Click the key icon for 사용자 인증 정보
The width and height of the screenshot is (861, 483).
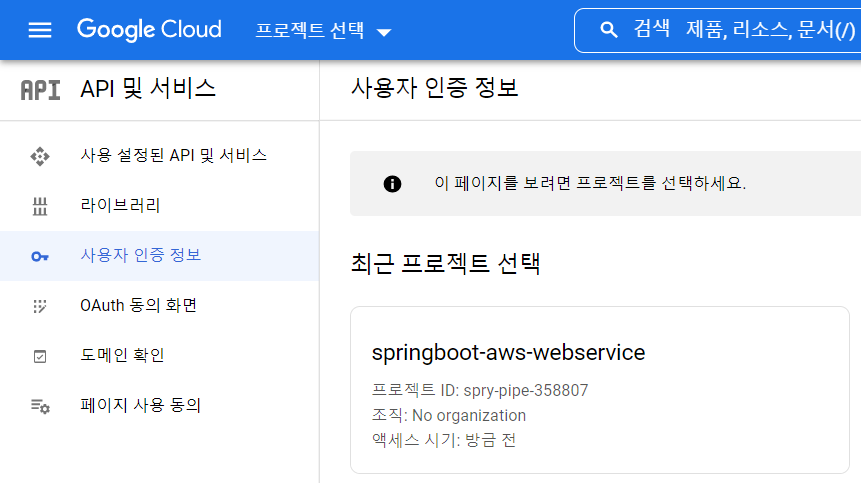pyautogui.click(x=40, y=256)
